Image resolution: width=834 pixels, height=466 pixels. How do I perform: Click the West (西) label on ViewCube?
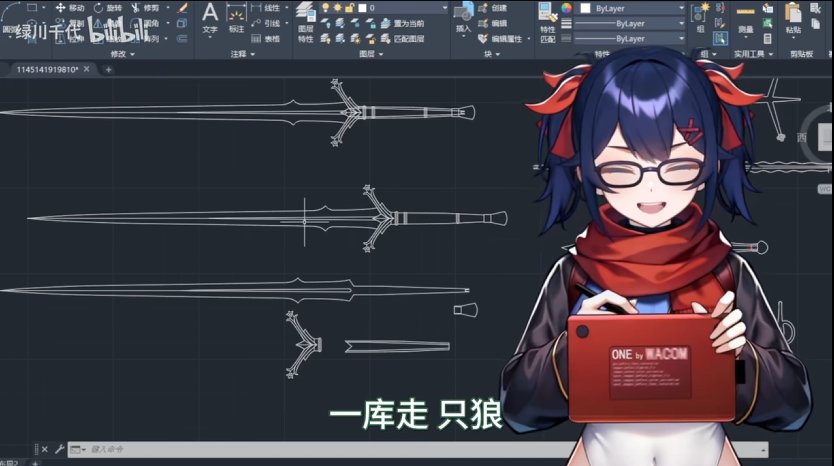802,138
